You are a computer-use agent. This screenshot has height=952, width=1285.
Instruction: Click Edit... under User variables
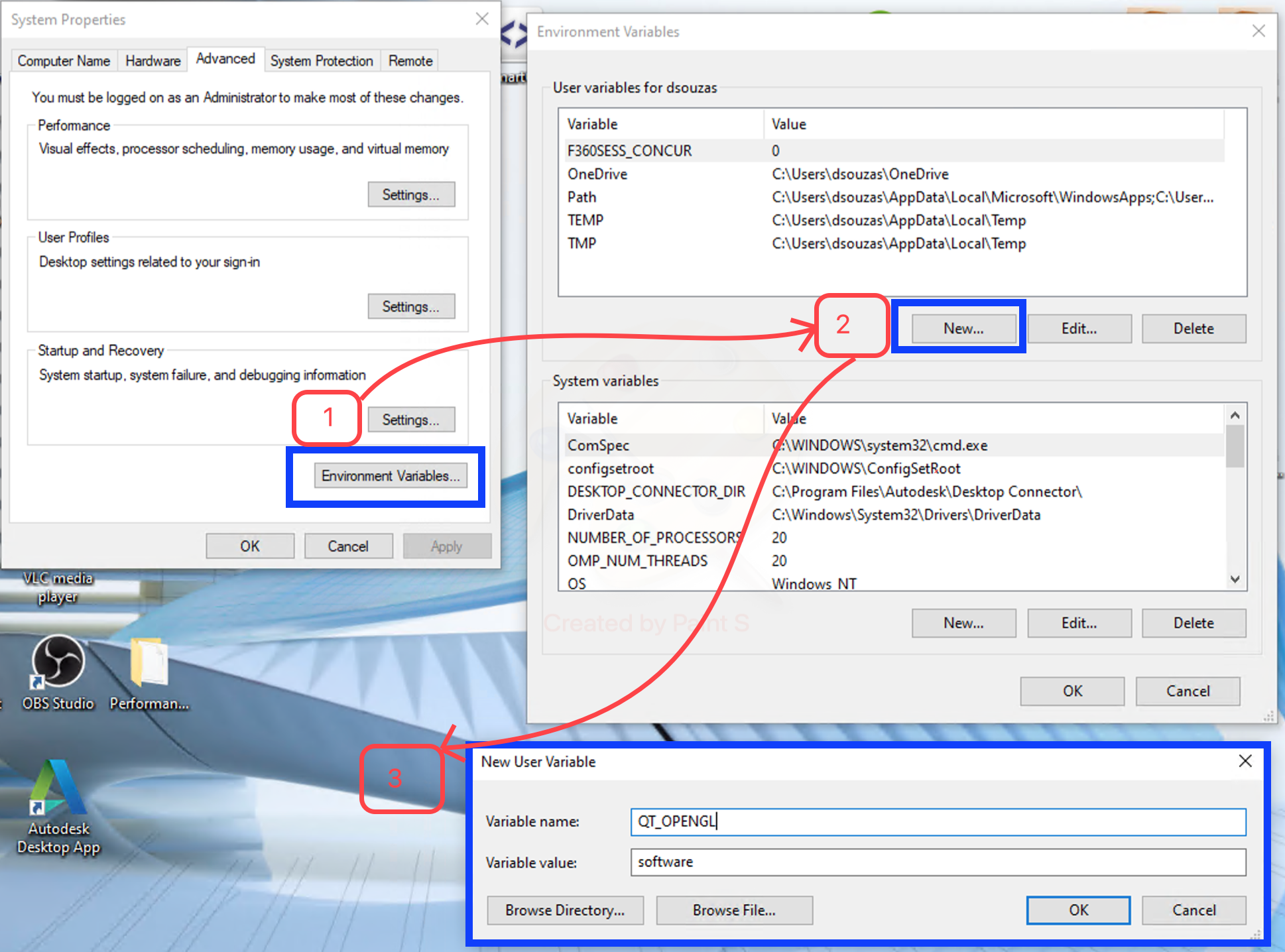1079,328
